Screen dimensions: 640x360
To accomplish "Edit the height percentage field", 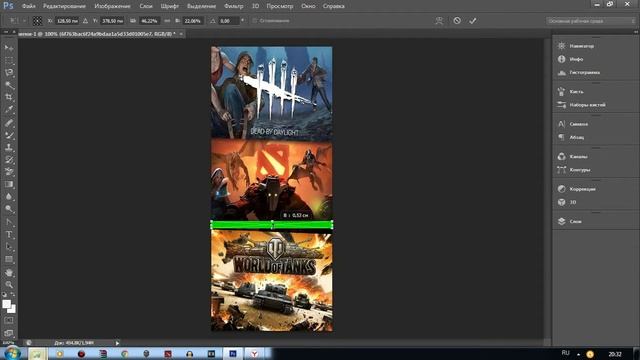I will coord(192,20).
